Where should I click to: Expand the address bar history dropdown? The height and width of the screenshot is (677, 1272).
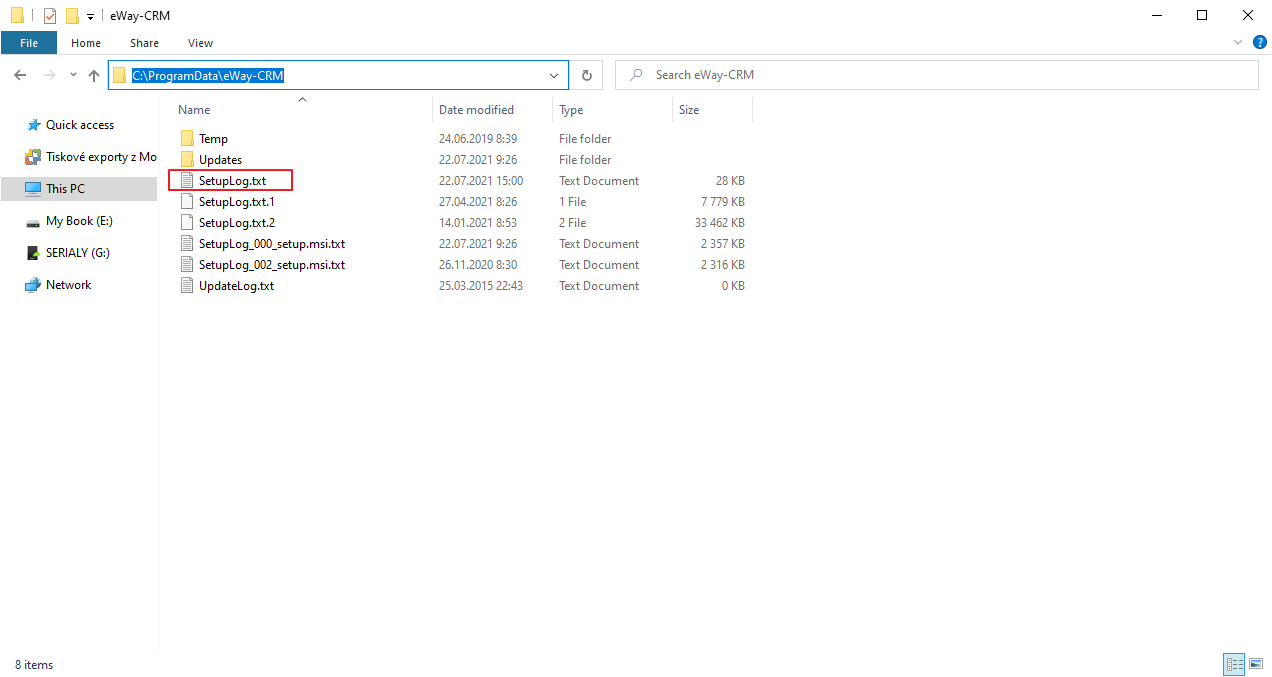555,75
